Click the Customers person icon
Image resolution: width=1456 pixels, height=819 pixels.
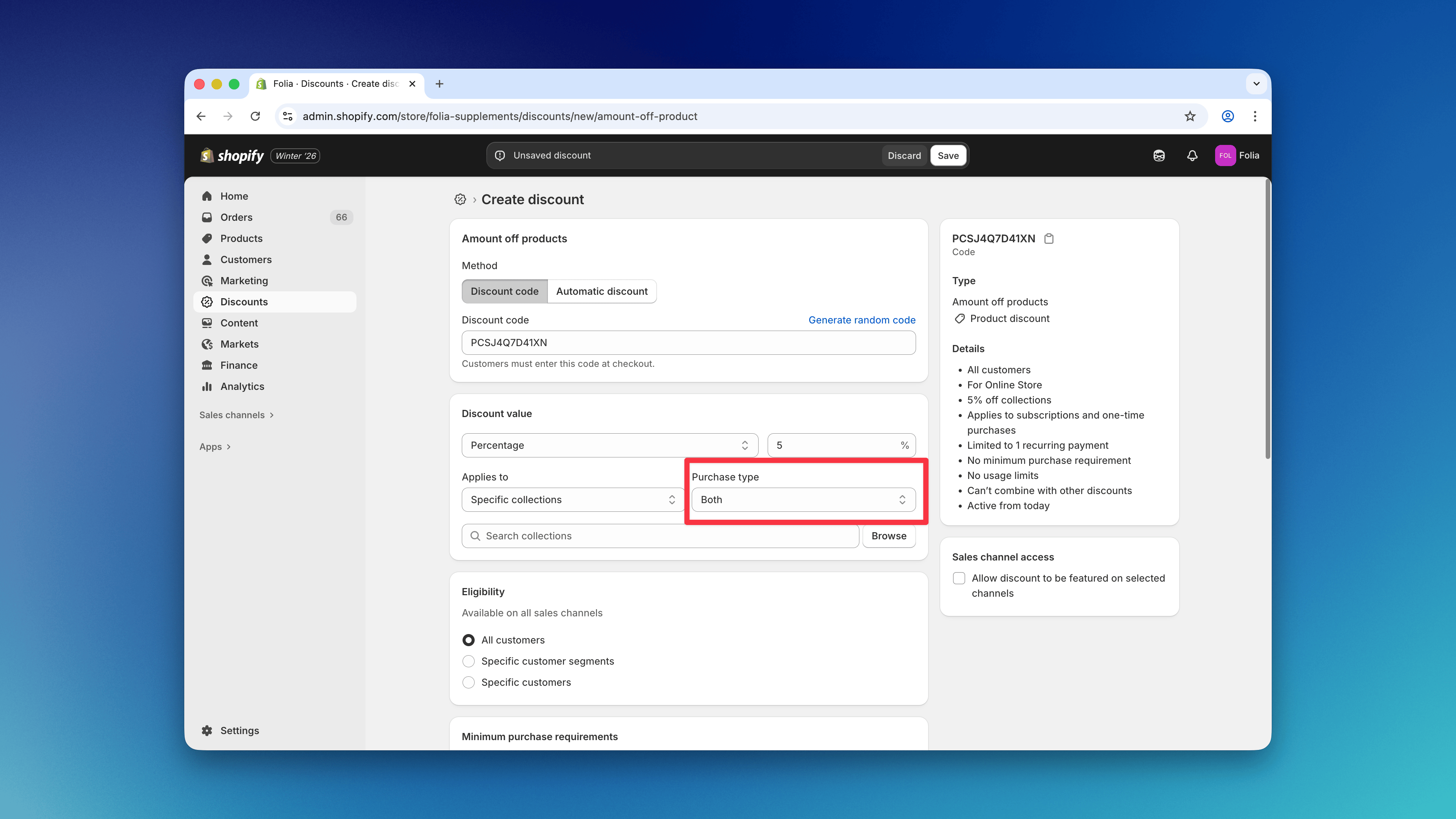click(207, 259)
